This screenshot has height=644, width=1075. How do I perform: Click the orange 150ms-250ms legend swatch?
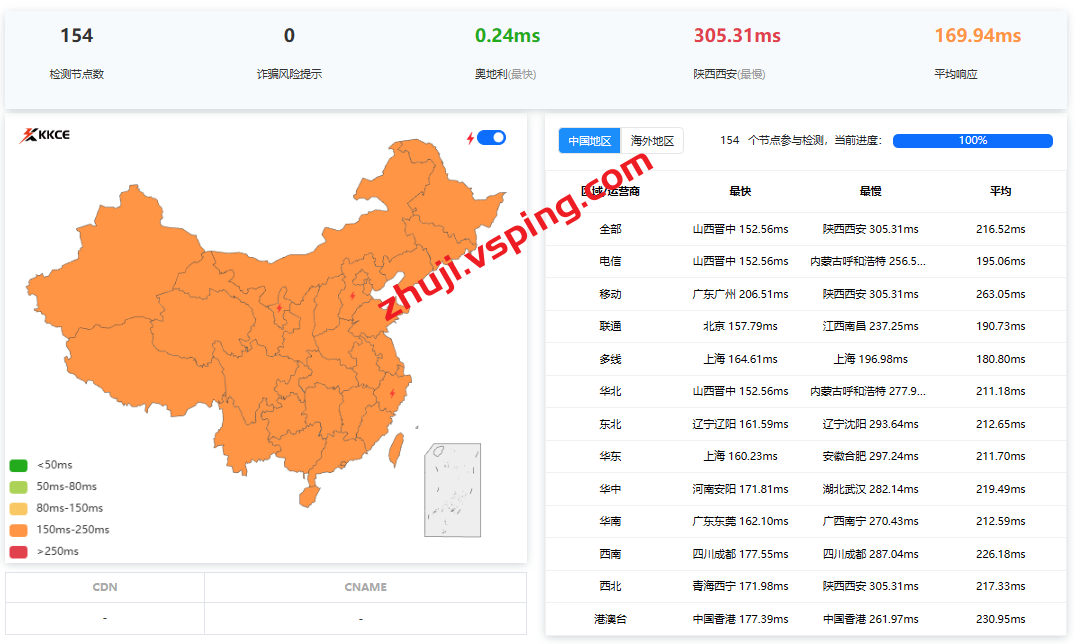(18, 530)
